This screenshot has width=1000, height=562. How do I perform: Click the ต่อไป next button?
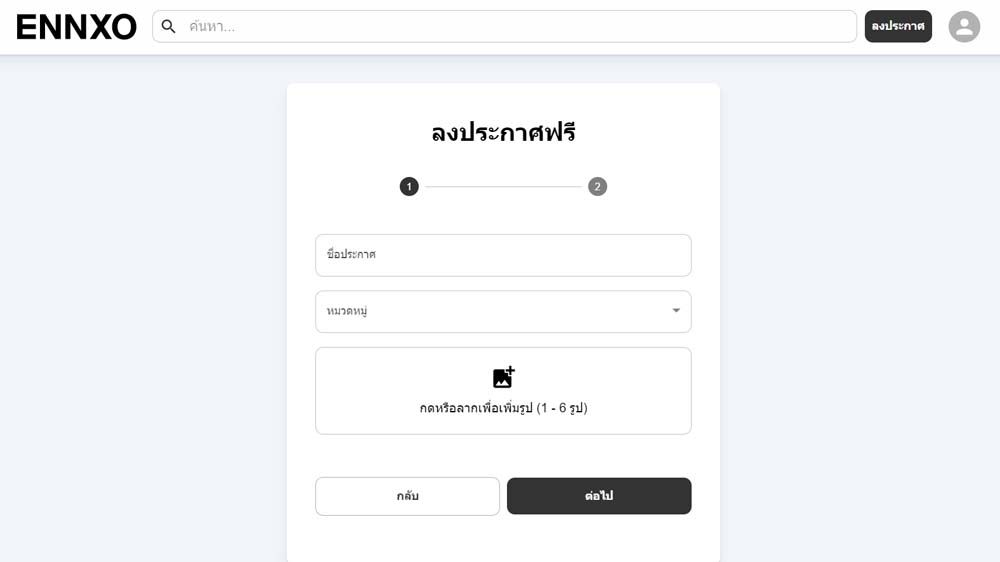[599, 496]
